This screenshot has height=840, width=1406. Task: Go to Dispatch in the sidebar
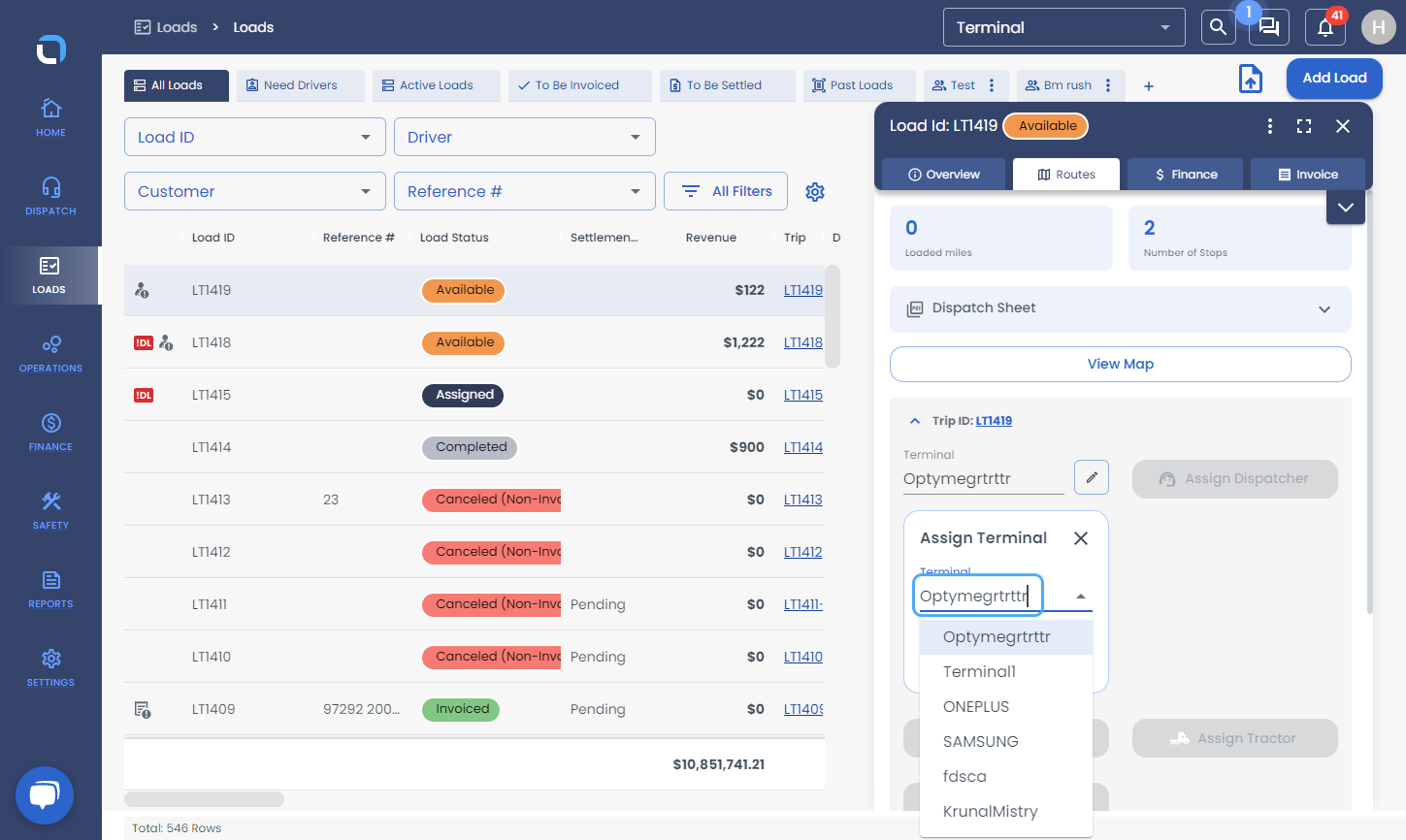(x=50, y=196)
